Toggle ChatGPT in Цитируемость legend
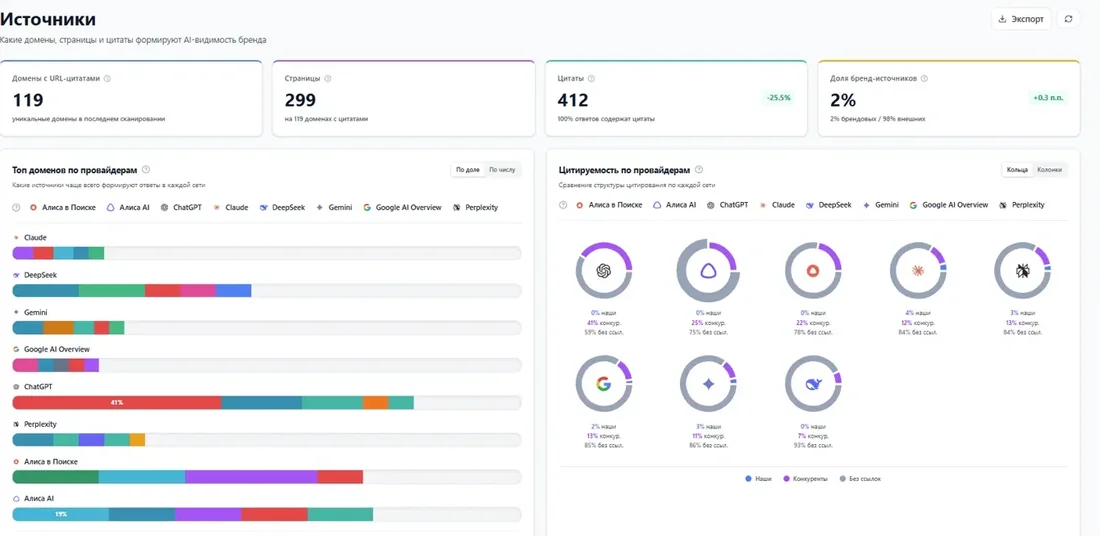 727,205
